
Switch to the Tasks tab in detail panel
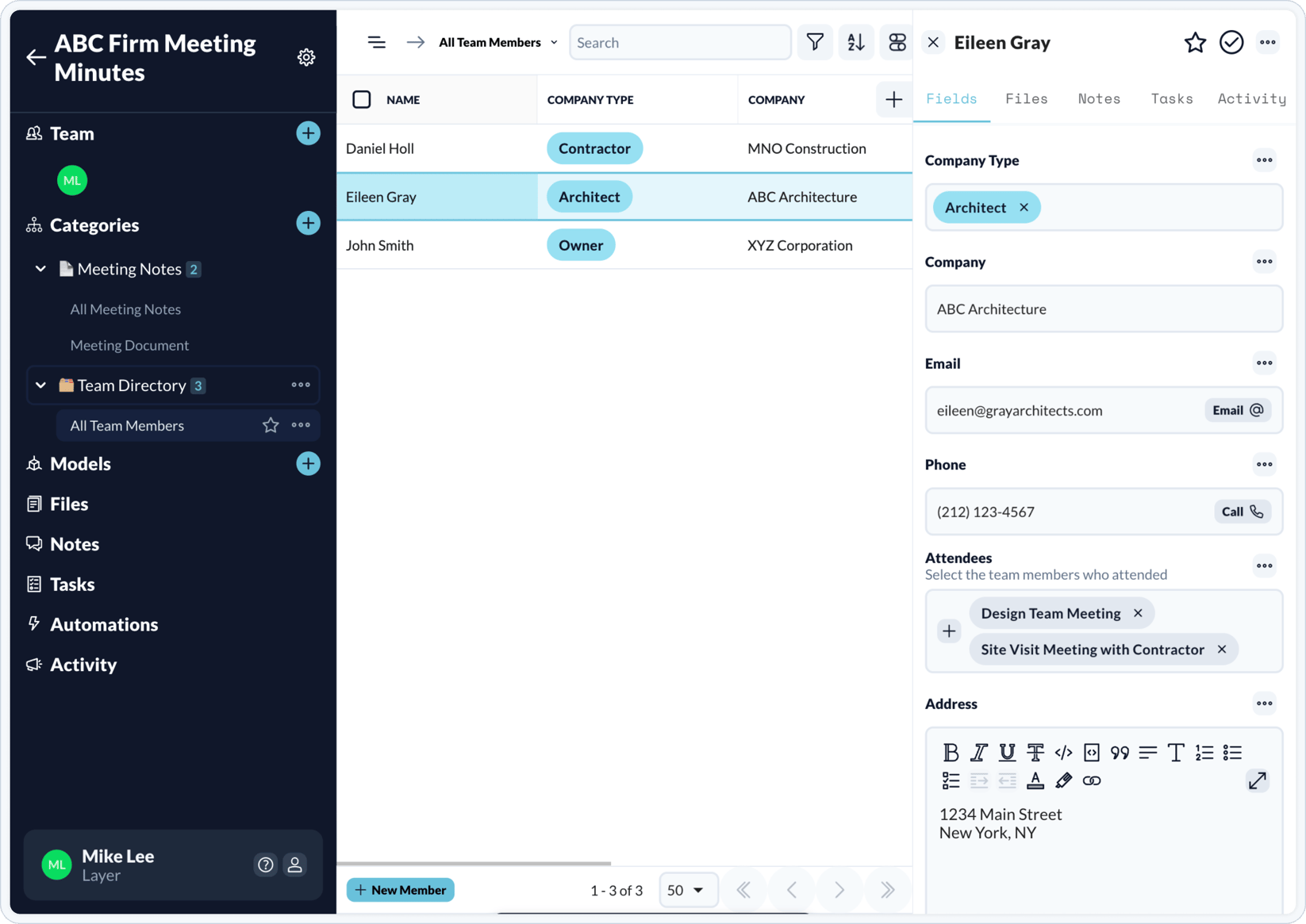1172,98
